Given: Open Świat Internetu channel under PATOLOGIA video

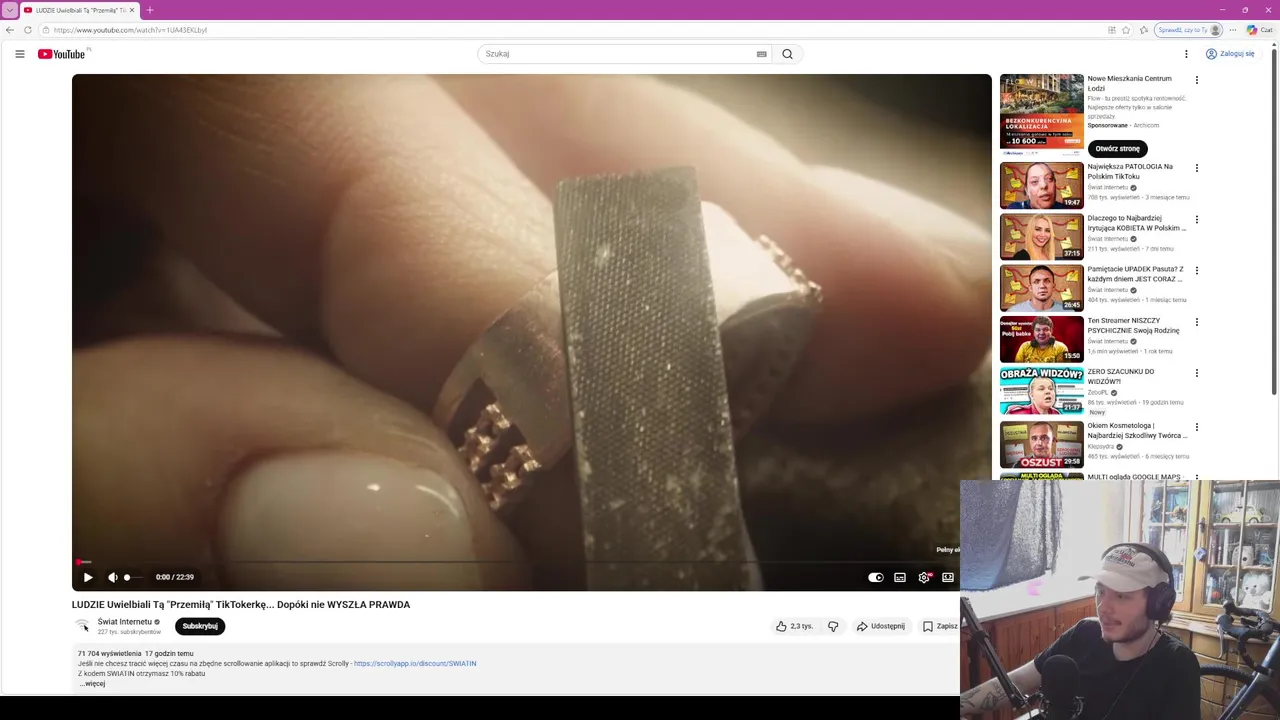Looking at the screenshot, I should pyautogui.click(x=1108, y=188).
